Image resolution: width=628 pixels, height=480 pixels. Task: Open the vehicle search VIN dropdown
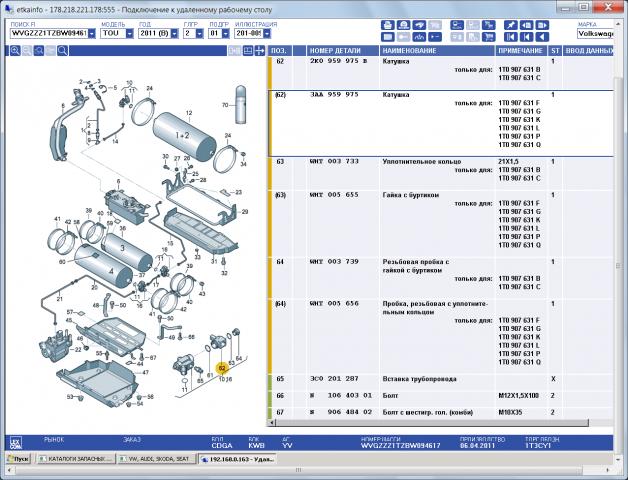[x=92, y=33]
